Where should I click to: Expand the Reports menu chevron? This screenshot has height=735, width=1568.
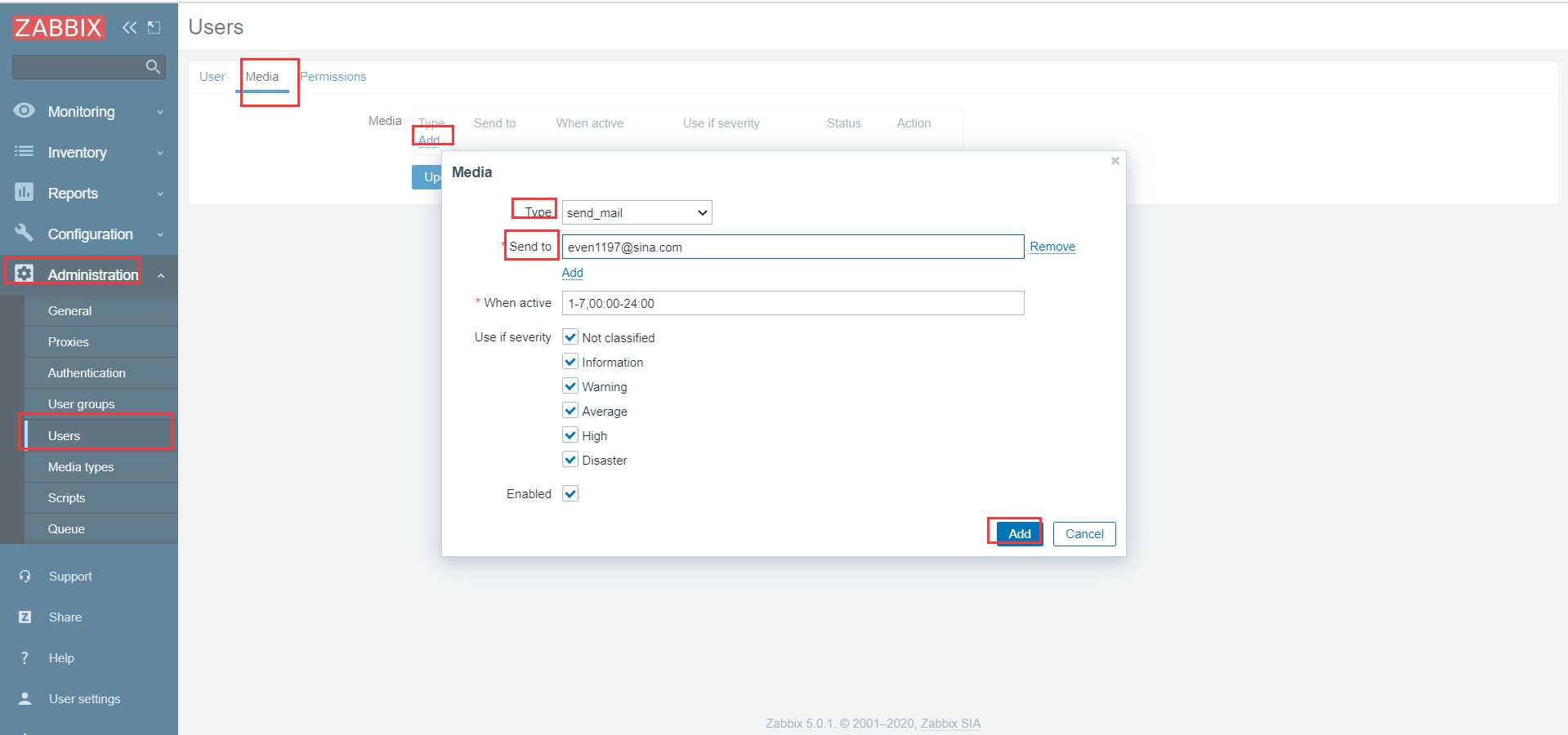point(160,194)
